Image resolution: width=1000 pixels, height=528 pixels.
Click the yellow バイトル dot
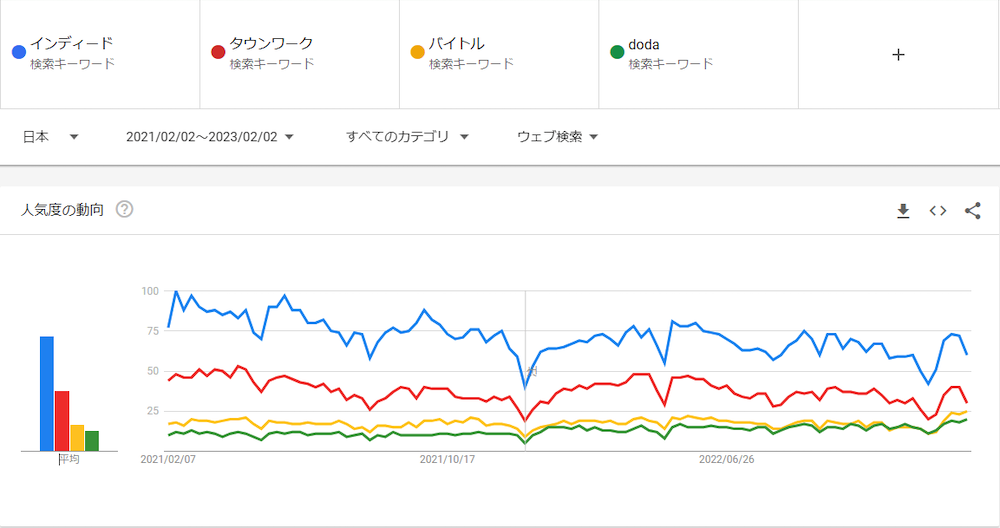coord(418,52)
